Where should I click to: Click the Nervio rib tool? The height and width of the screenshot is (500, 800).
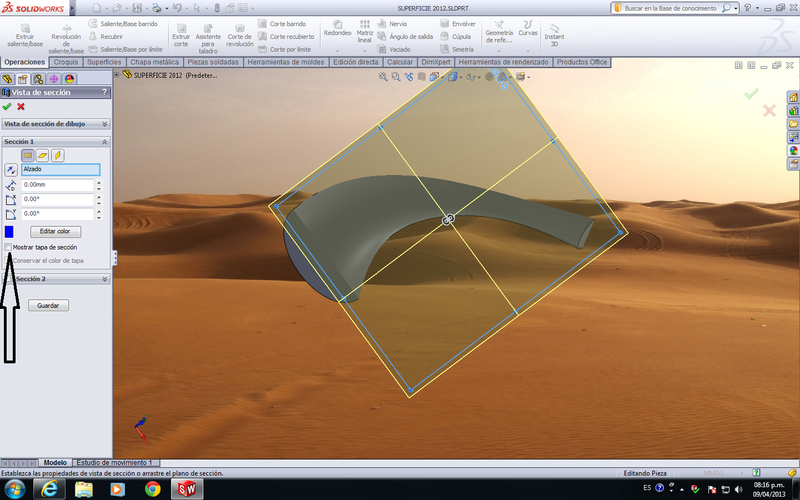click(x=392, y=23)
